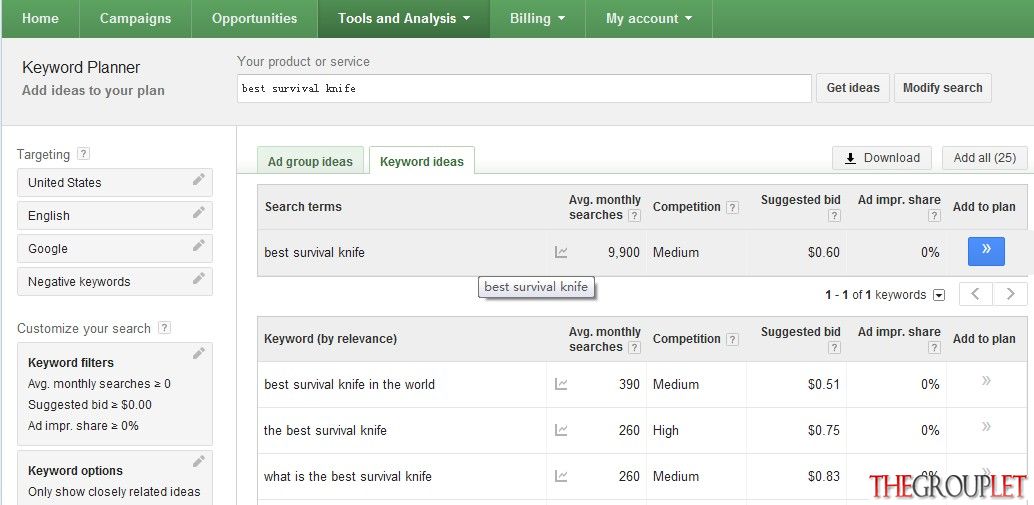Open Customize your search help icon
1034x505 pixels.
click(x=165, y=328)
